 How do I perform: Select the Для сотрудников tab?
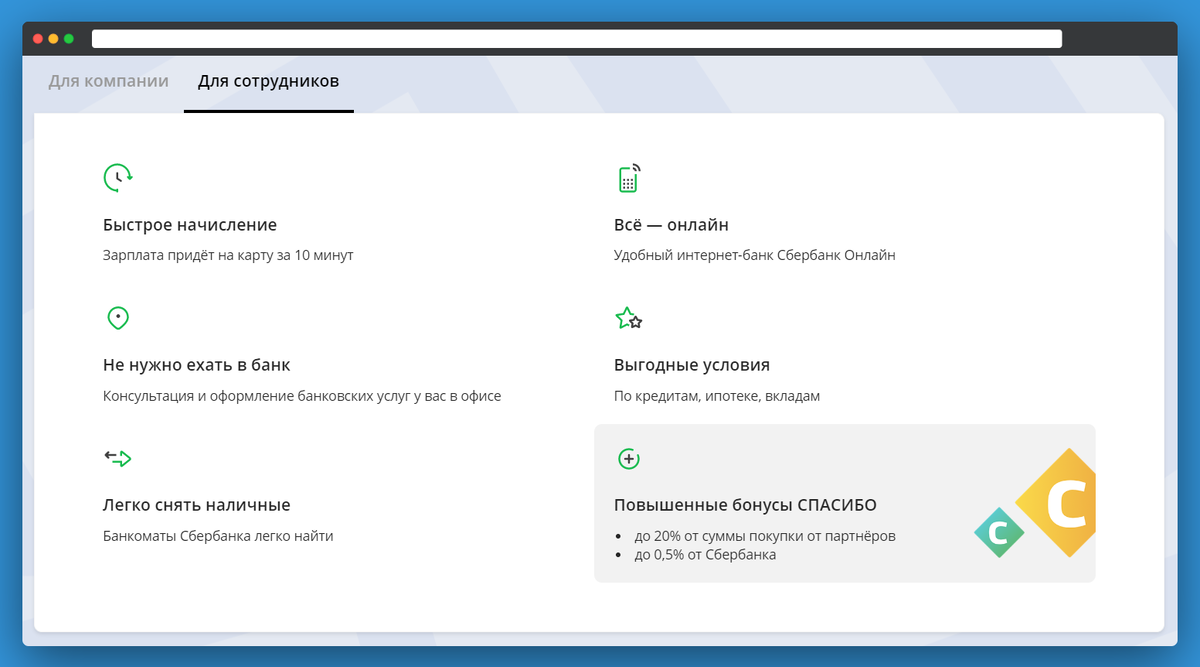point(268,81)
